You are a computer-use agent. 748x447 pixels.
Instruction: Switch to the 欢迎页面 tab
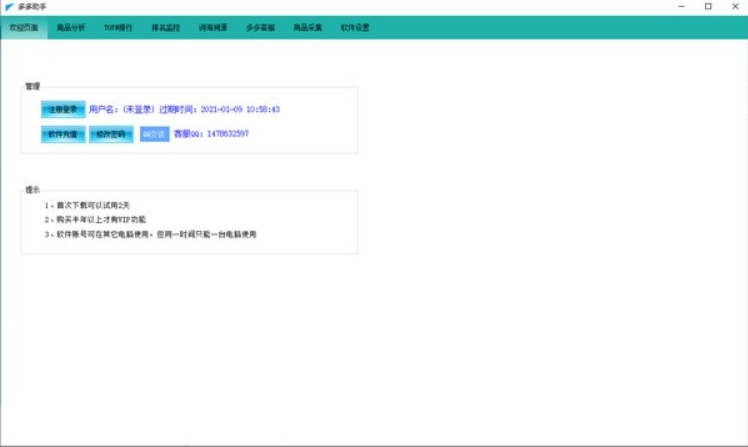coord(23,28)
